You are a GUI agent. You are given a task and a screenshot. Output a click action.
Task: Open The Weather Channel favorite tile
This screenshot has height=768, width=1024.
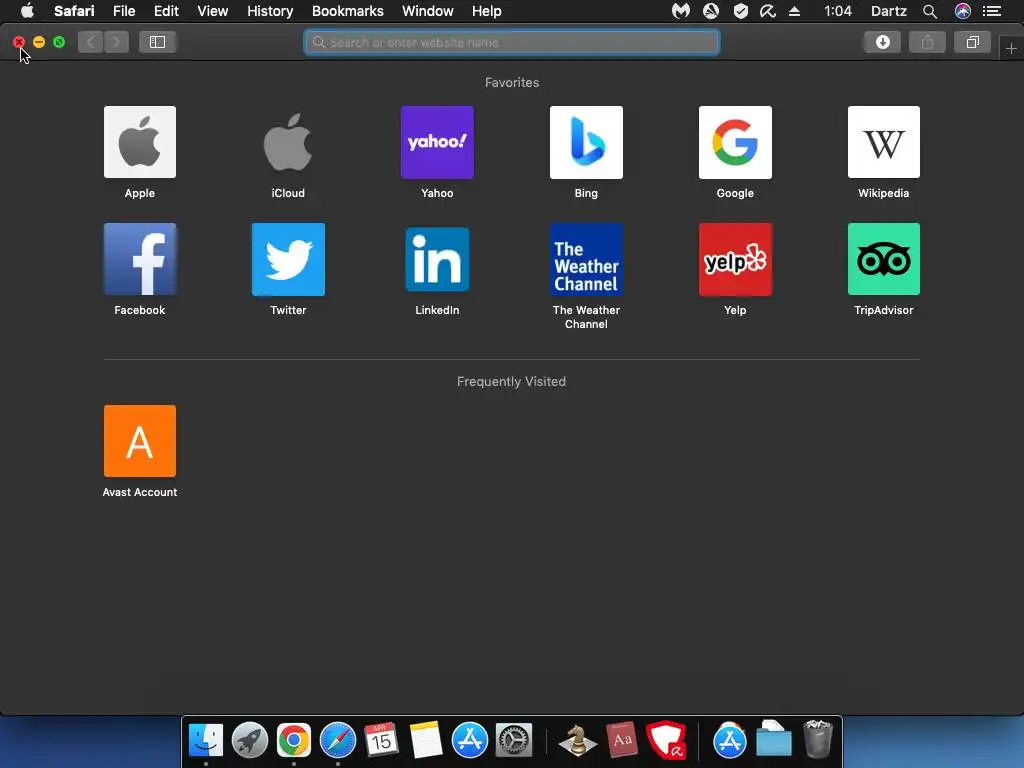coord(586,259)
